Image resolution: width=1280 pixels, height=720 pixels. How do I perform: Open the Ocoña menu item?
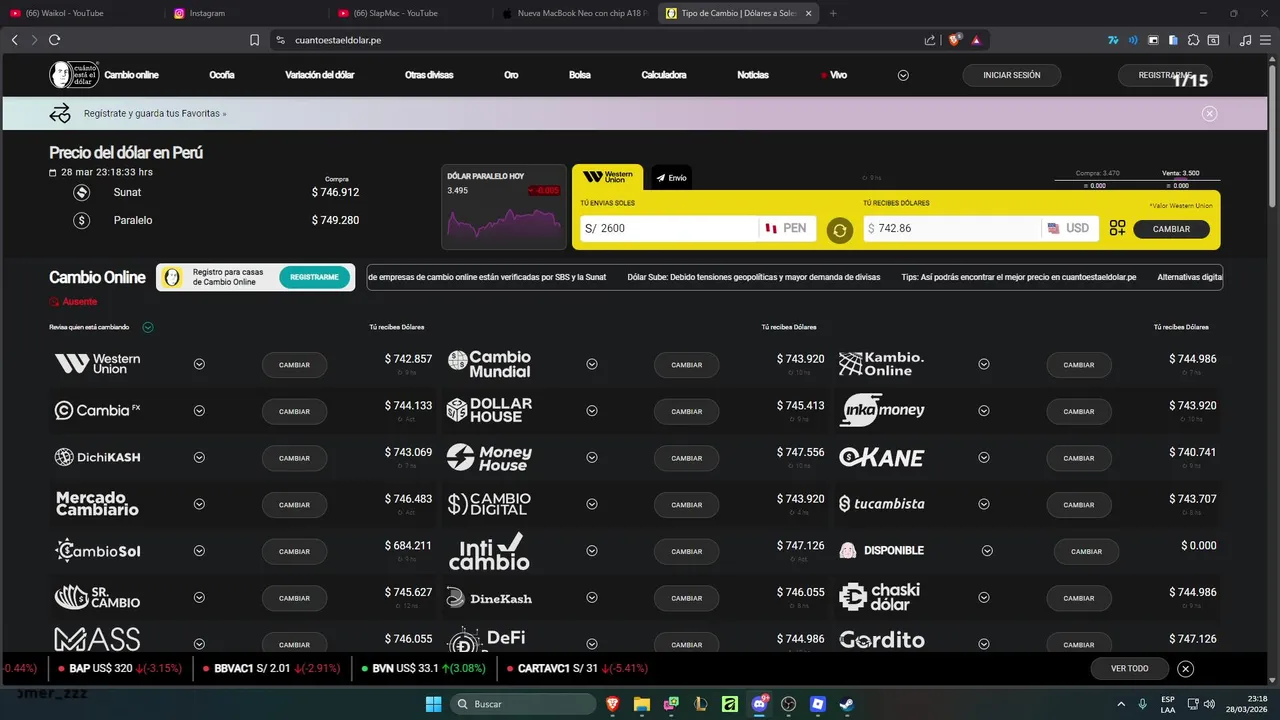[x=222, y=75]
